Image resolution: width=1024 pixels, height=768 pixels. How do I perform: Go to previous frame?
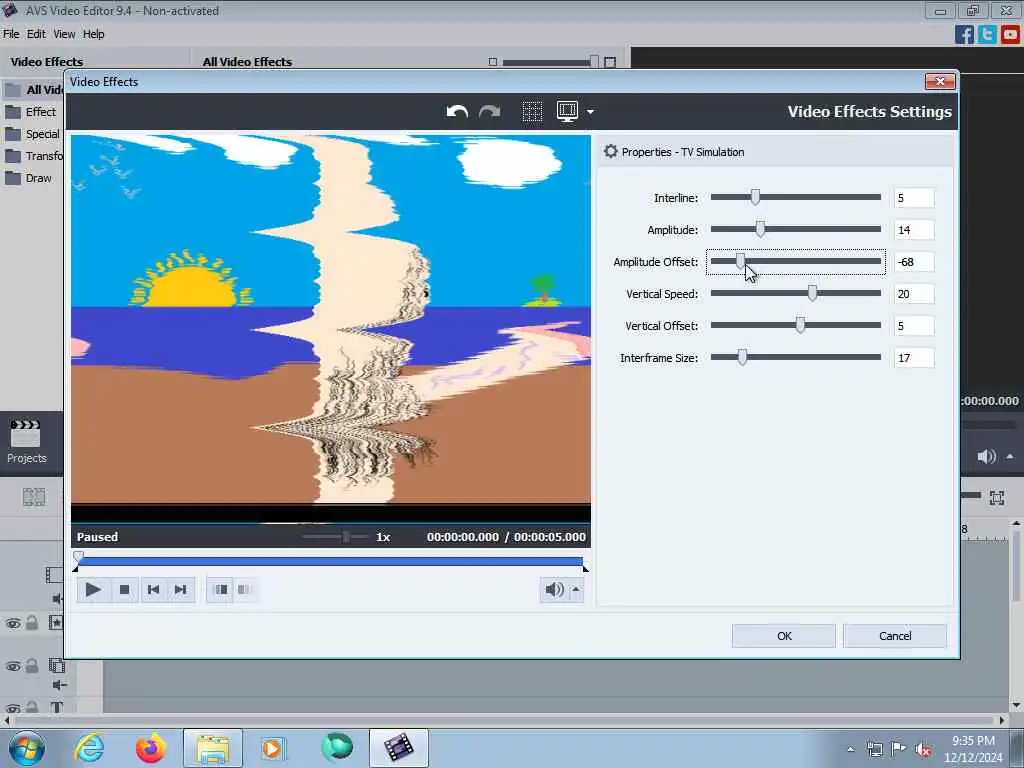click(x=153, y=590)
